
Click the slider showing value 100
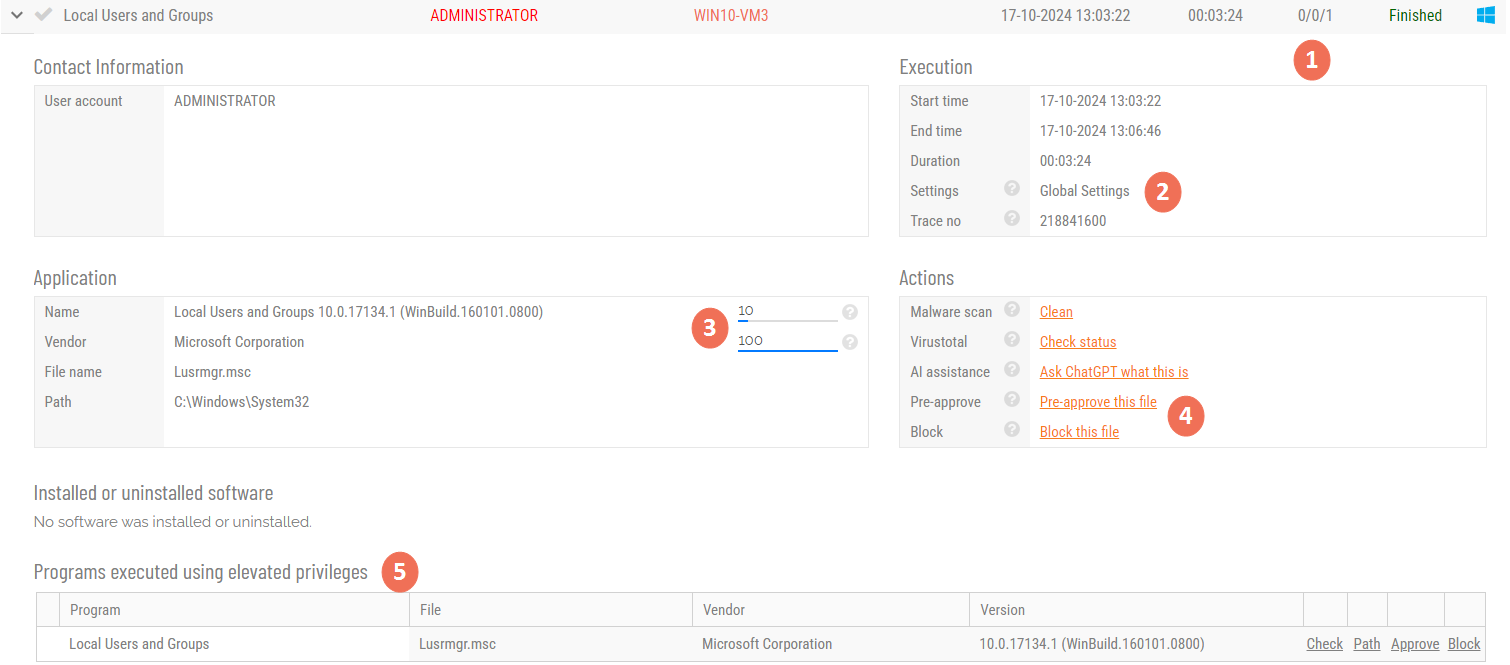tap(787, 342)
